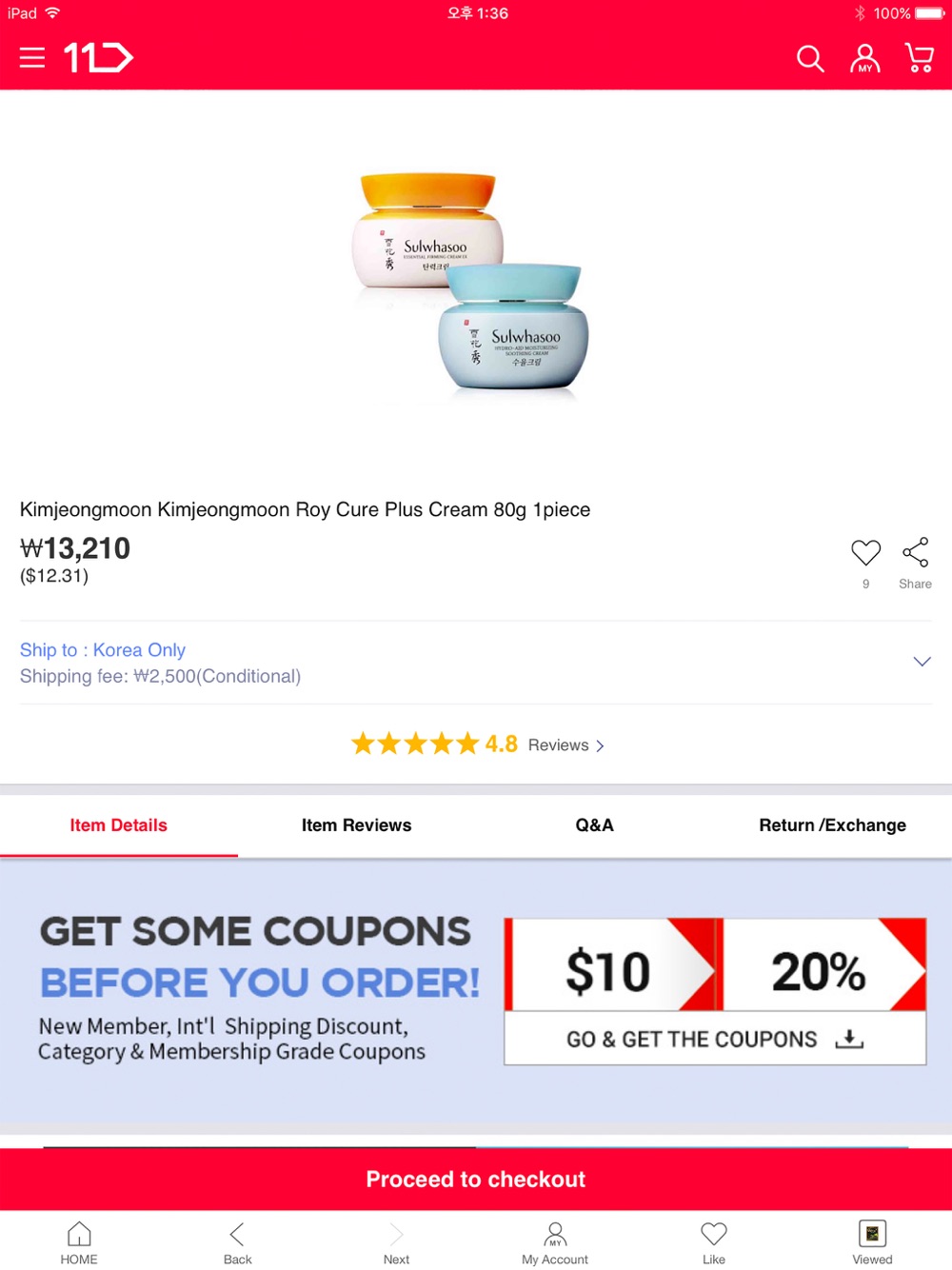The height and width of the screenshot is (1270, 952).
Task: Open Viewed items in bottom bar
Action: click(x=872, y=1242)
